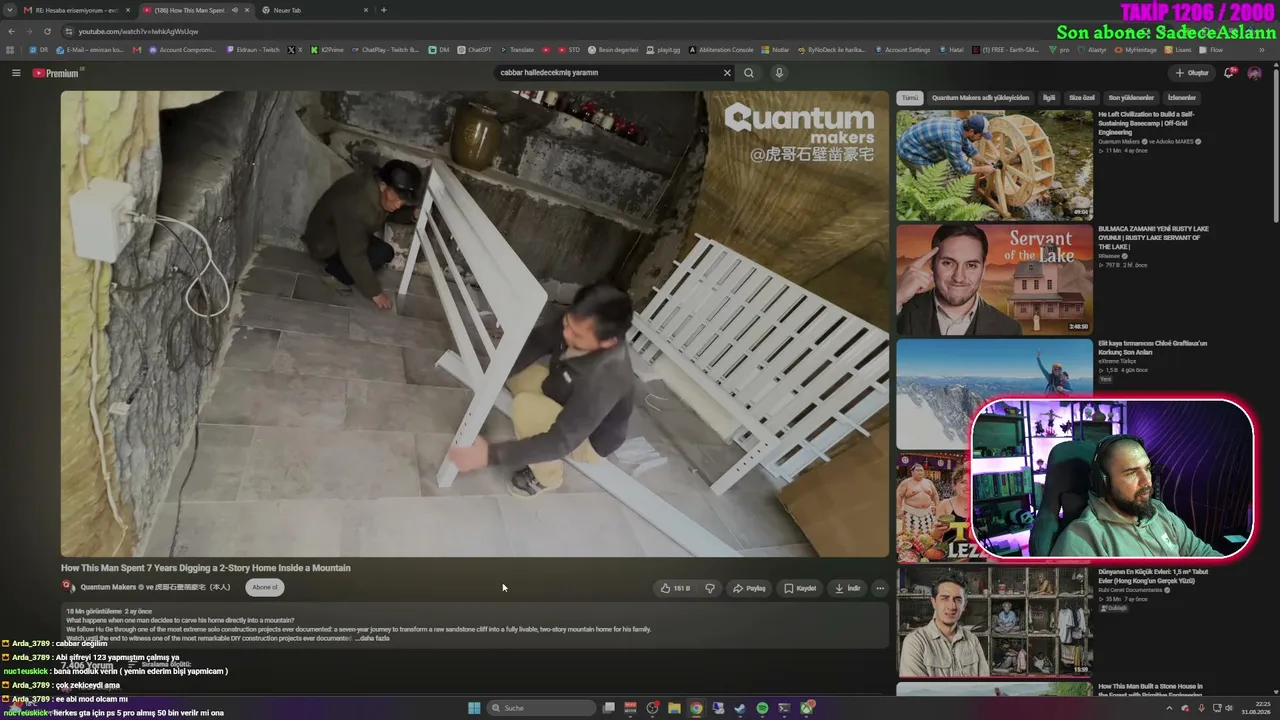Screen dimensions: 1280x720
Task: Subscribe with the Abone ol button
Action: 265,588
